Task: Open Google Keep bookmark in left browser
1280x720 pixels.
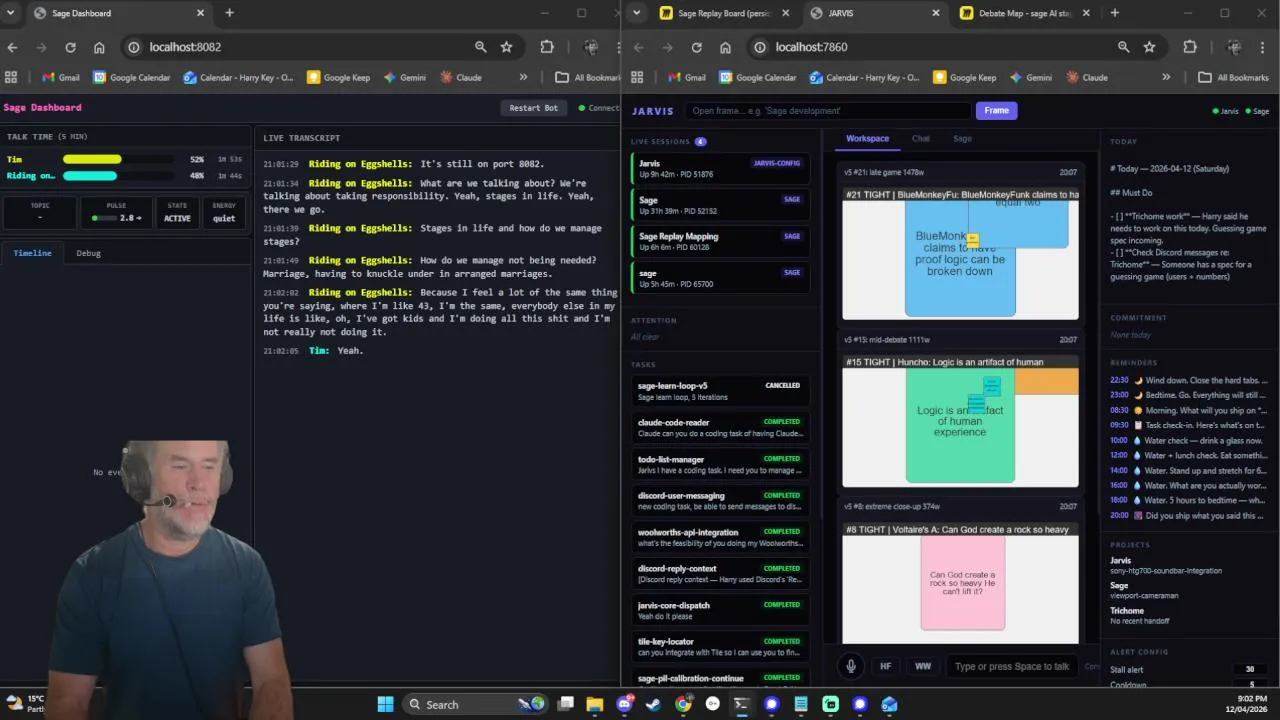Action: coord(339,77)
